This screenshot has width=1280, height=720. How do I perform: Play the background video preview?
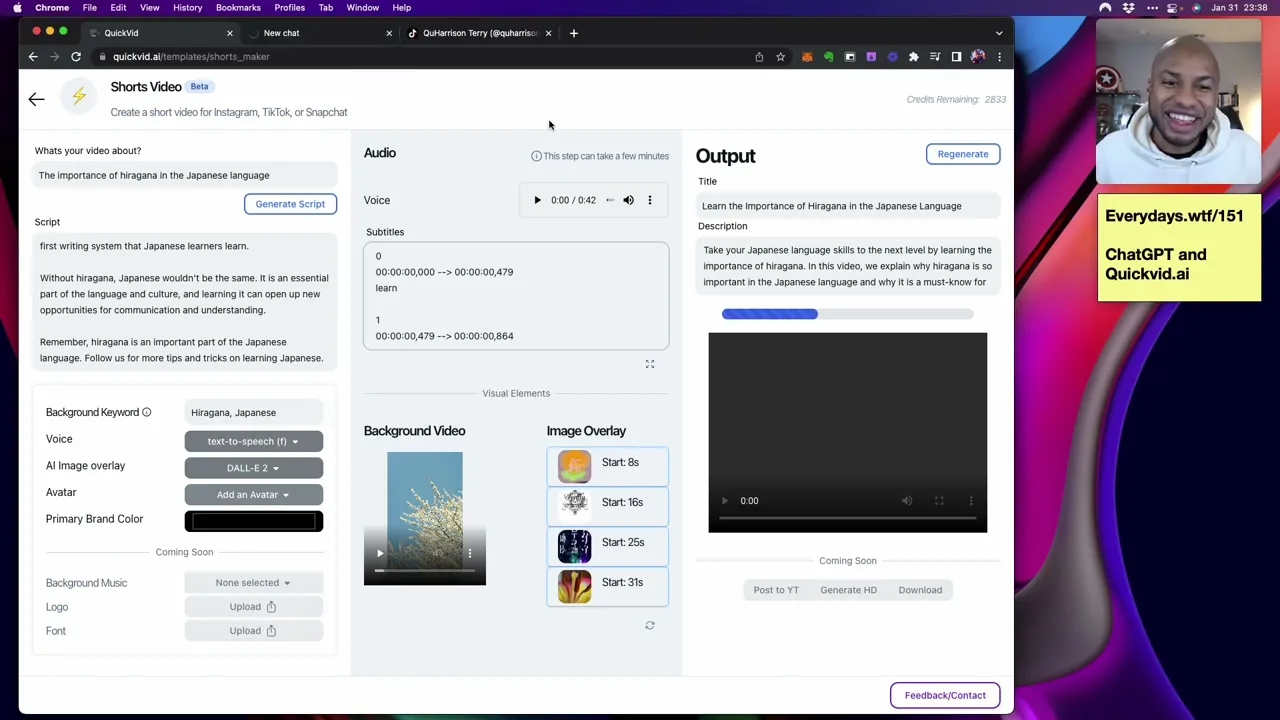379,553
